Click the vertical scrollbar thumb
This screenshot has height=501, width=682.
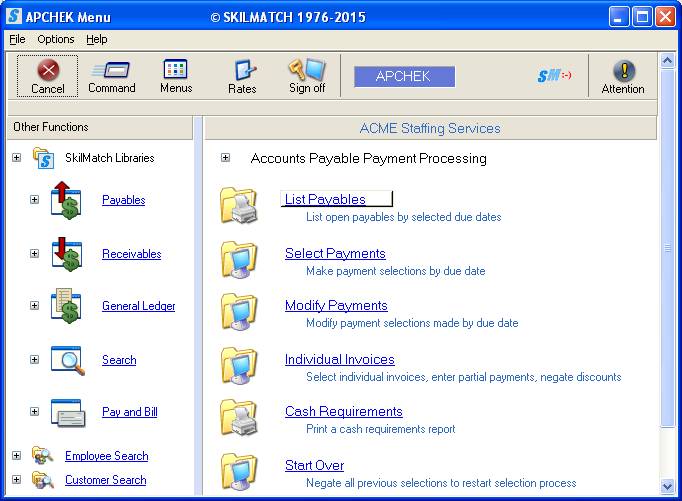[667, 248]
